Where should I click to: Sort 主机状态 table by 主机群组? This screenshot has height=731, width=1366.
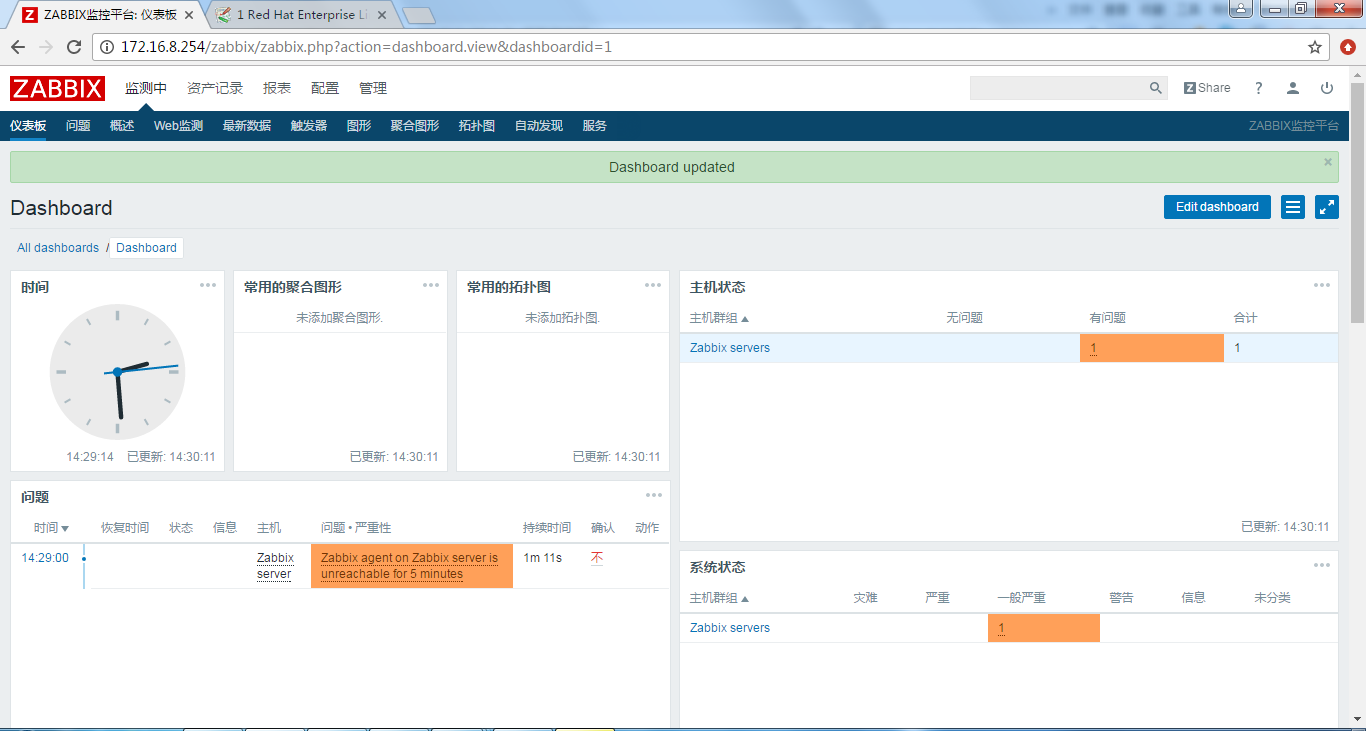coord(719,318)
